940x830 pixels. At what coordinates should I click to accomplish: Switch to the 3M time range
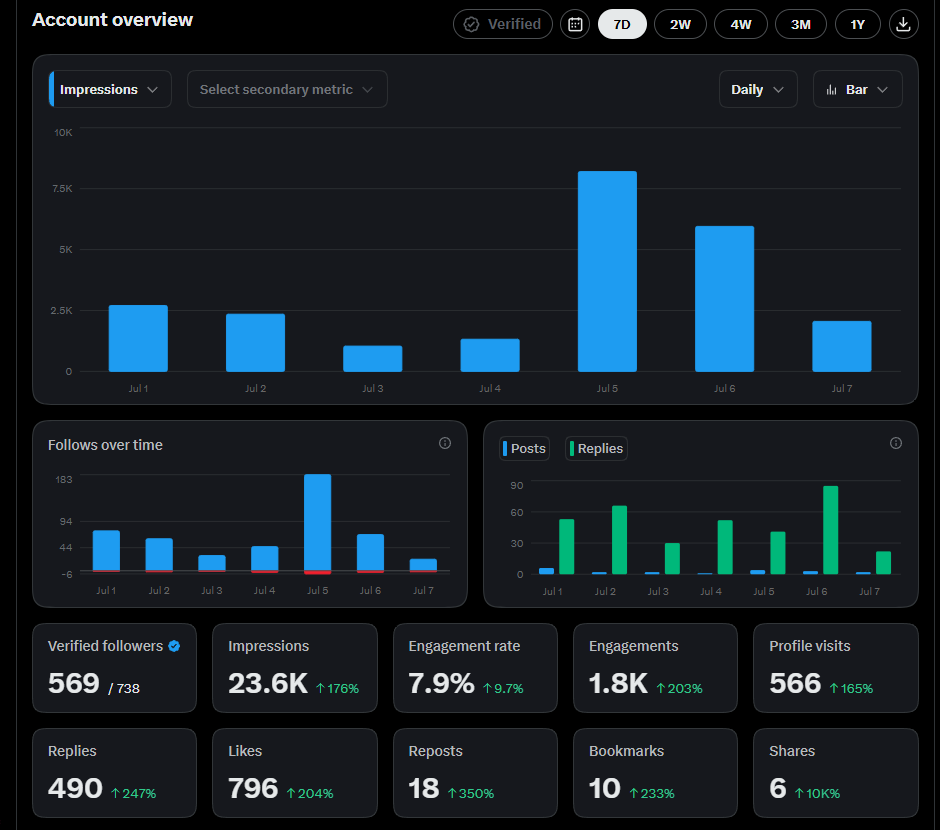tap(801, 25)
